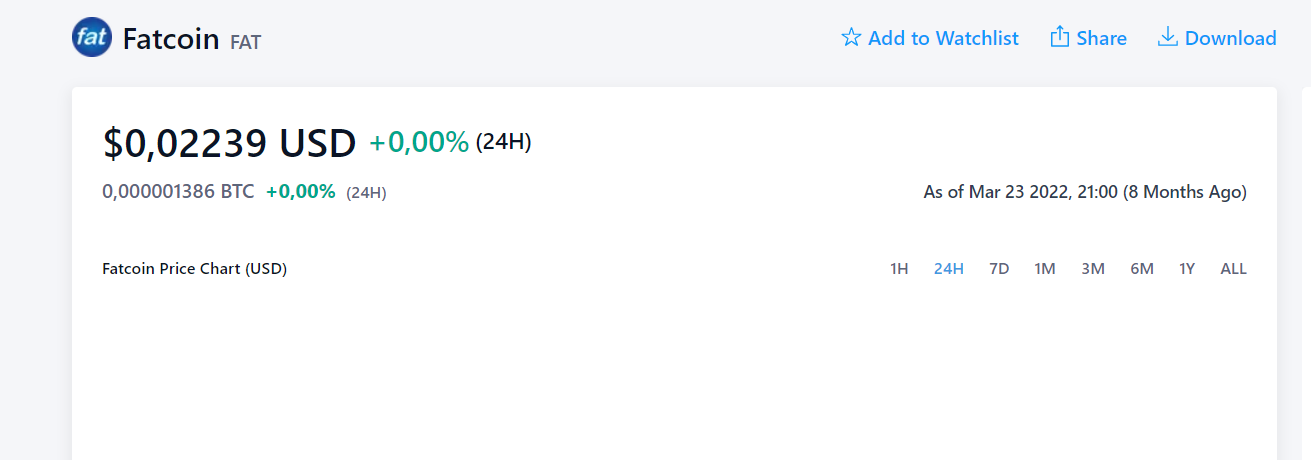The height and width of the screenshot is (460, 1311).
Task: Show the 6M price chart
Action: 1142,269
